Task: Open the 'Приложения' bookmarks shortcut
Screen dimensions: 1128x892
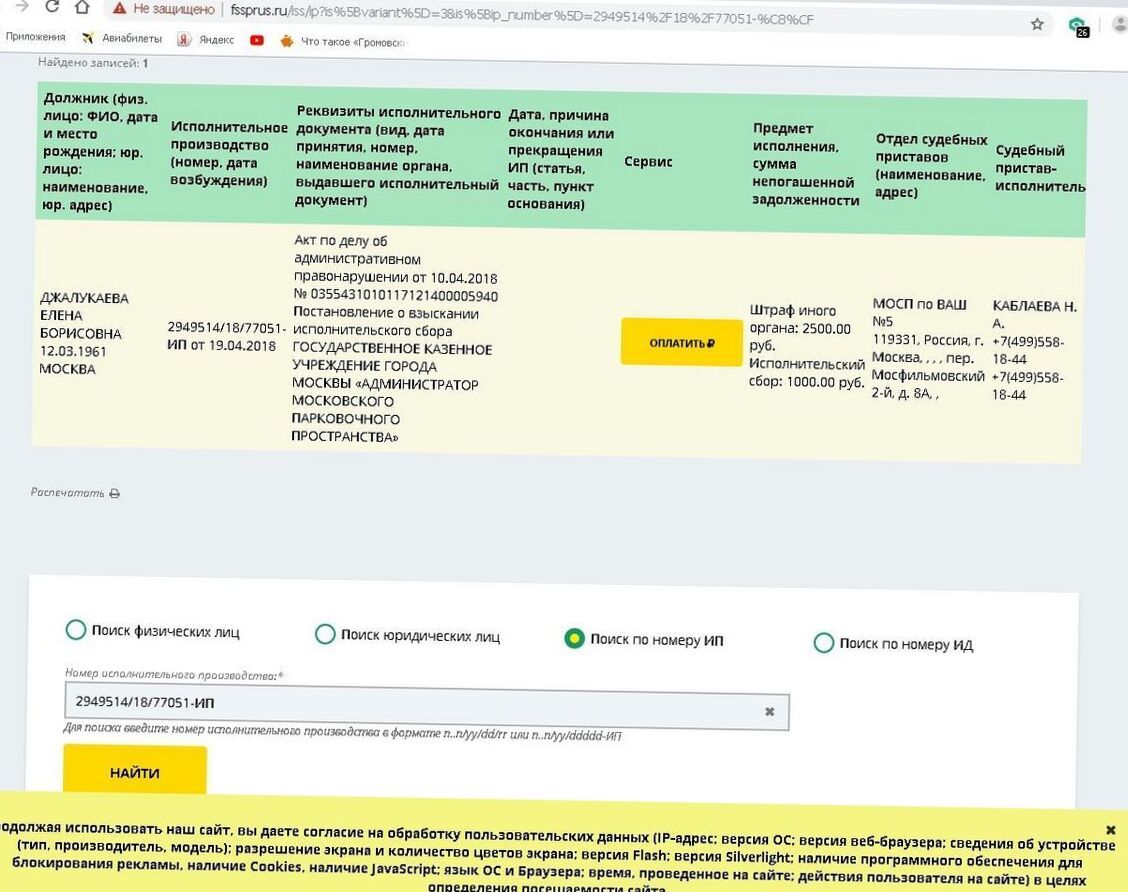Action: point(35,37)
